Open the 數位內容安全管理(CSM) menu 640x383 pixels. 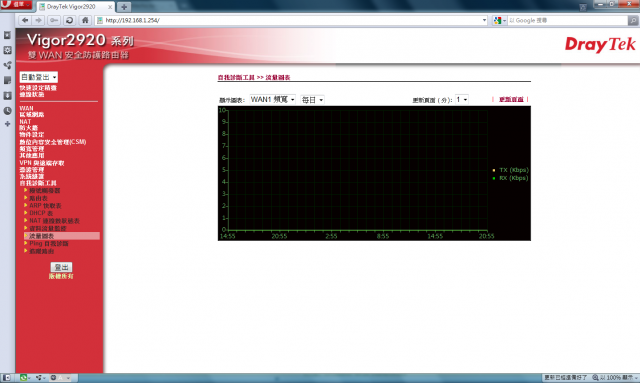53,142
